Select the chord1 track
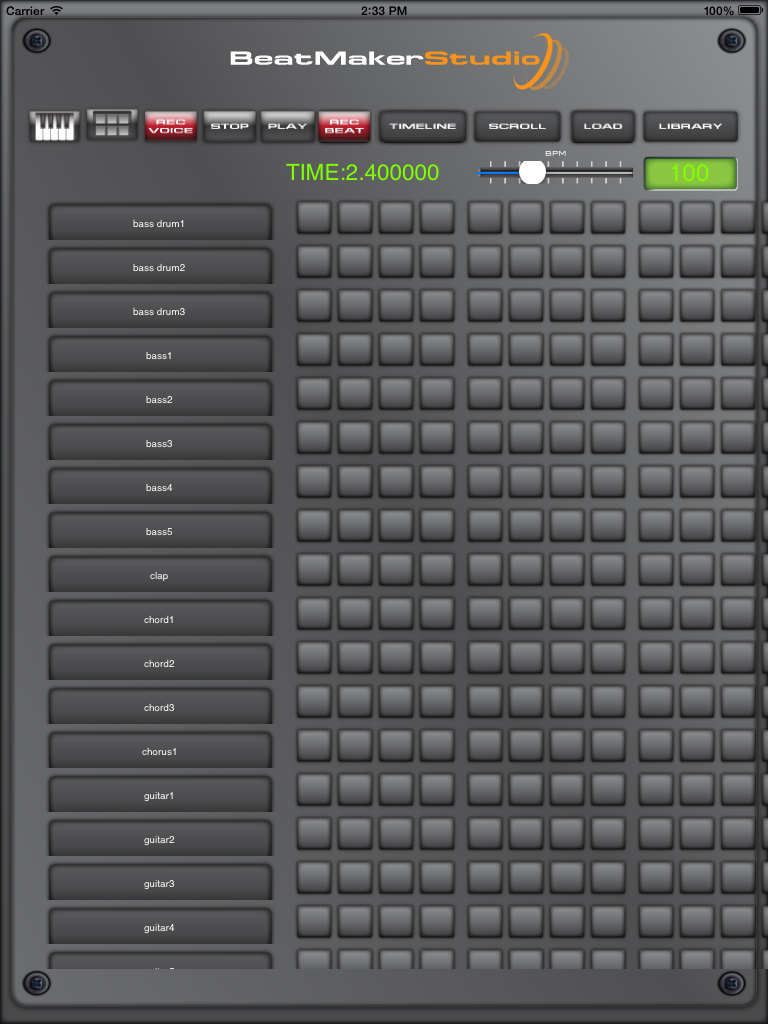Screen dimensions: 768x1024 tap(159, 618)
